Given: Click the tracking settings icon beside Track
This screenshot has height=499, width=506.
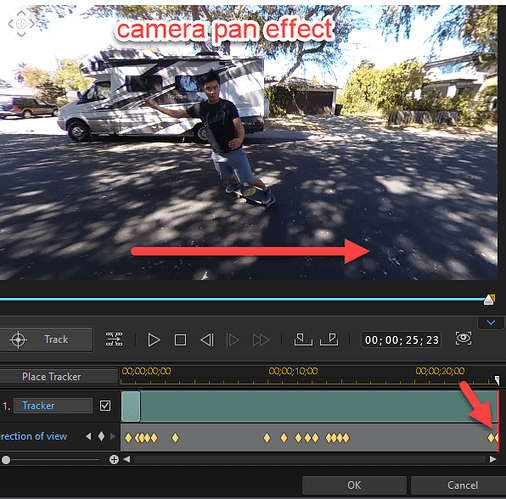Looking at the screenshot, I should pyautogui.click(x=114, y=339).
